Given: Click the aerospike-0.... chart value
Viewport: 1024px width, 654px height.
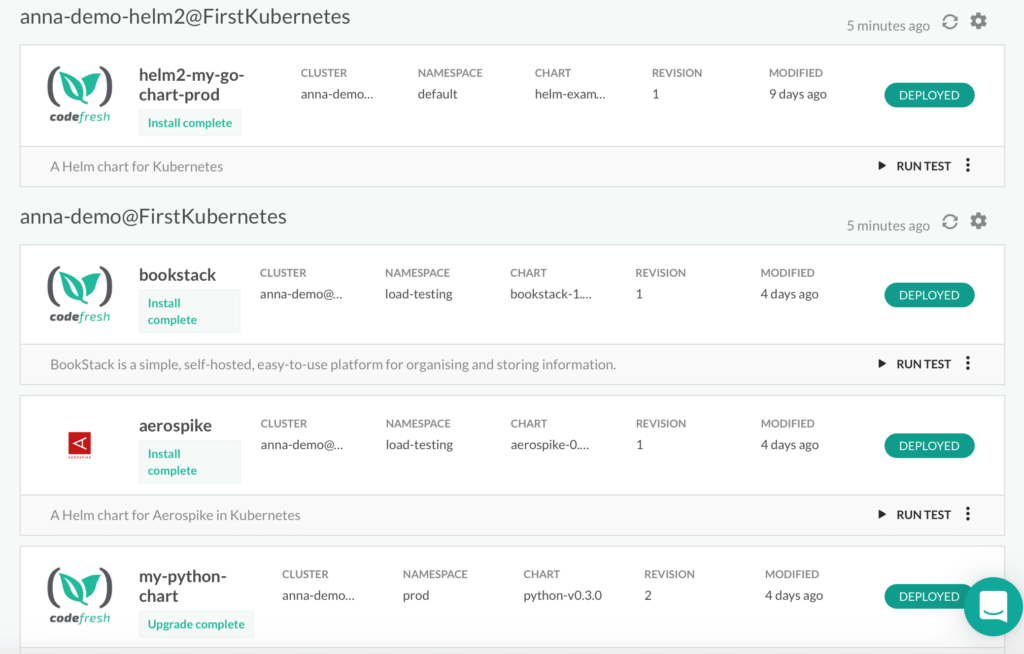Looking at the screenshot, I should tap(550, 445).
